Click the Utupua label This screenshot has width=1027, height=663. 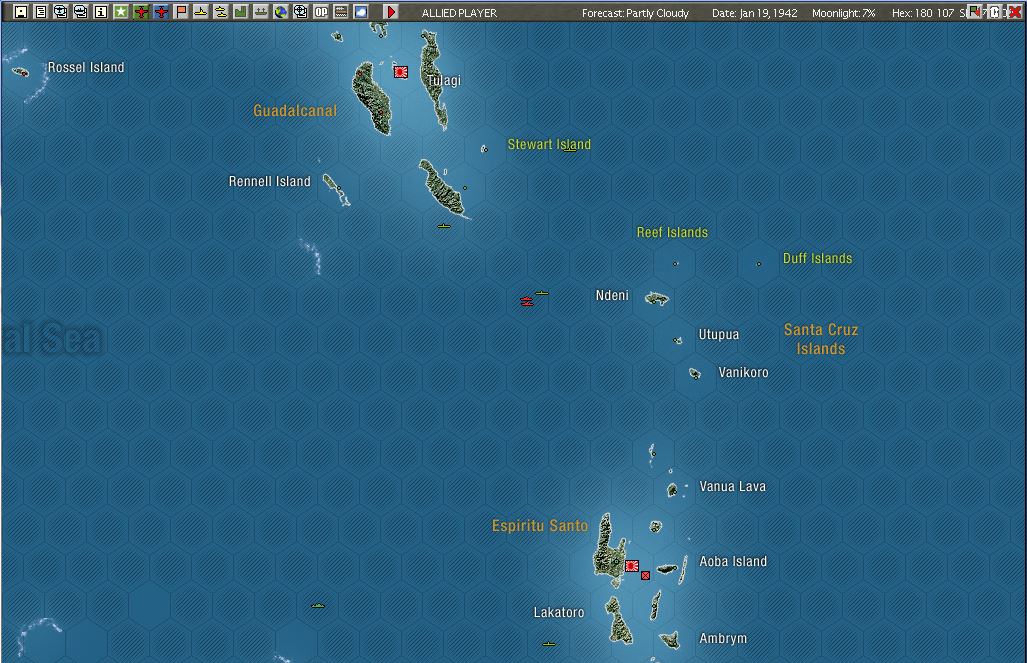[719, 334]
